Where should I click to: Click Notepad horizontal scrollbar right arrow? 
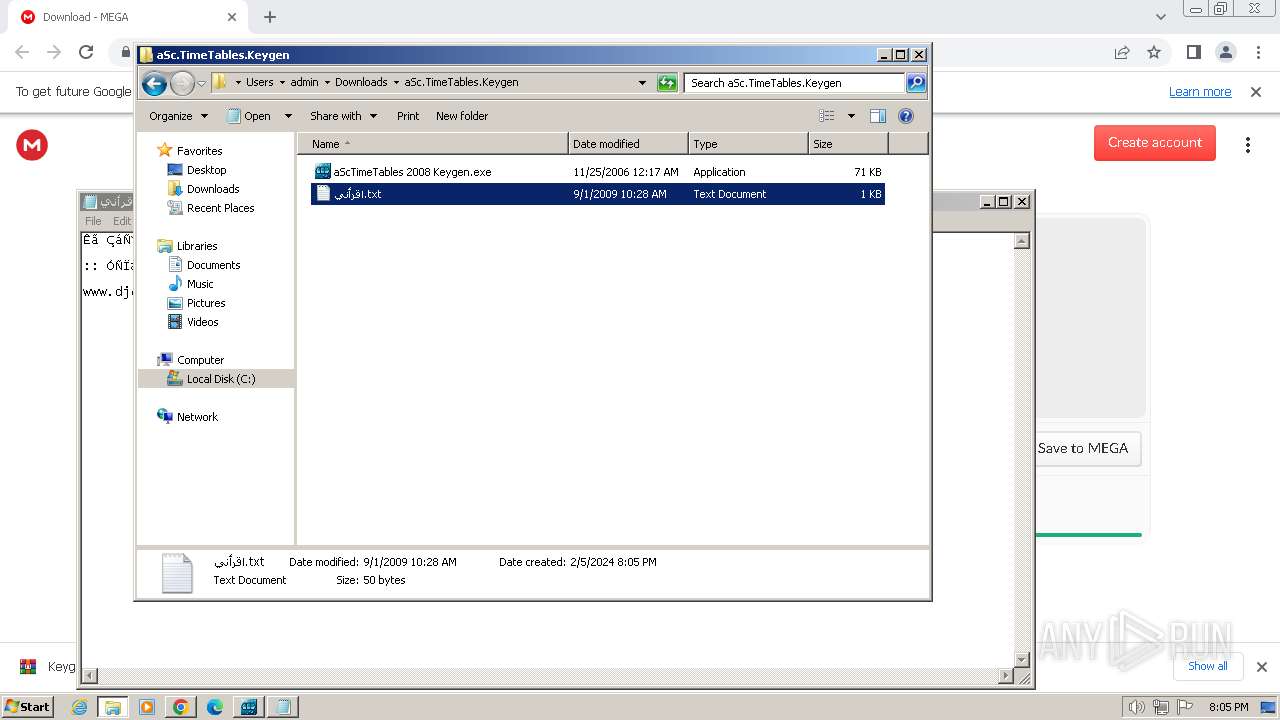point(1006,677)
